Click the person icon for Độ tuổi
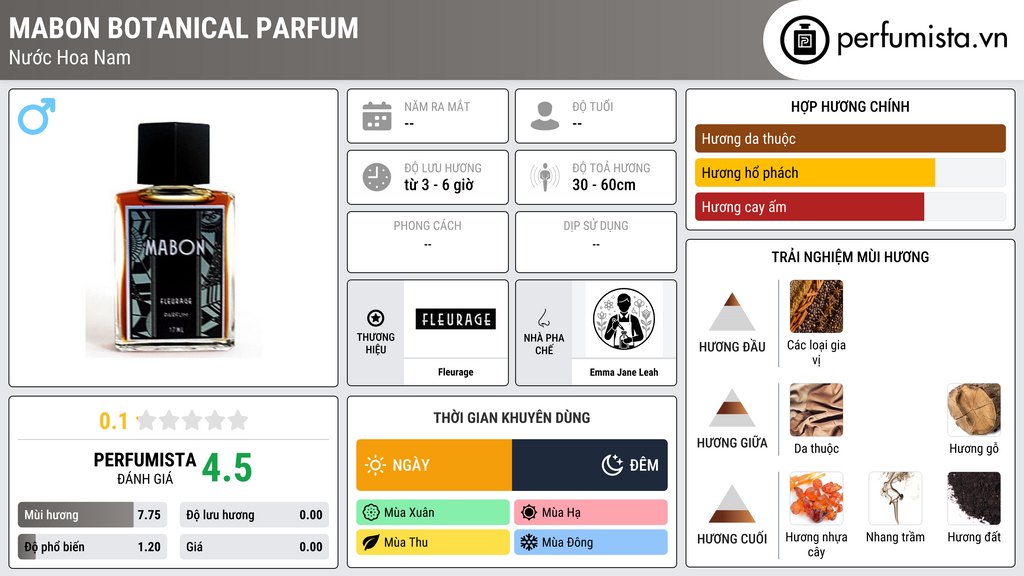This screenshot has height=576, width=1024. [x=545, y=116]
